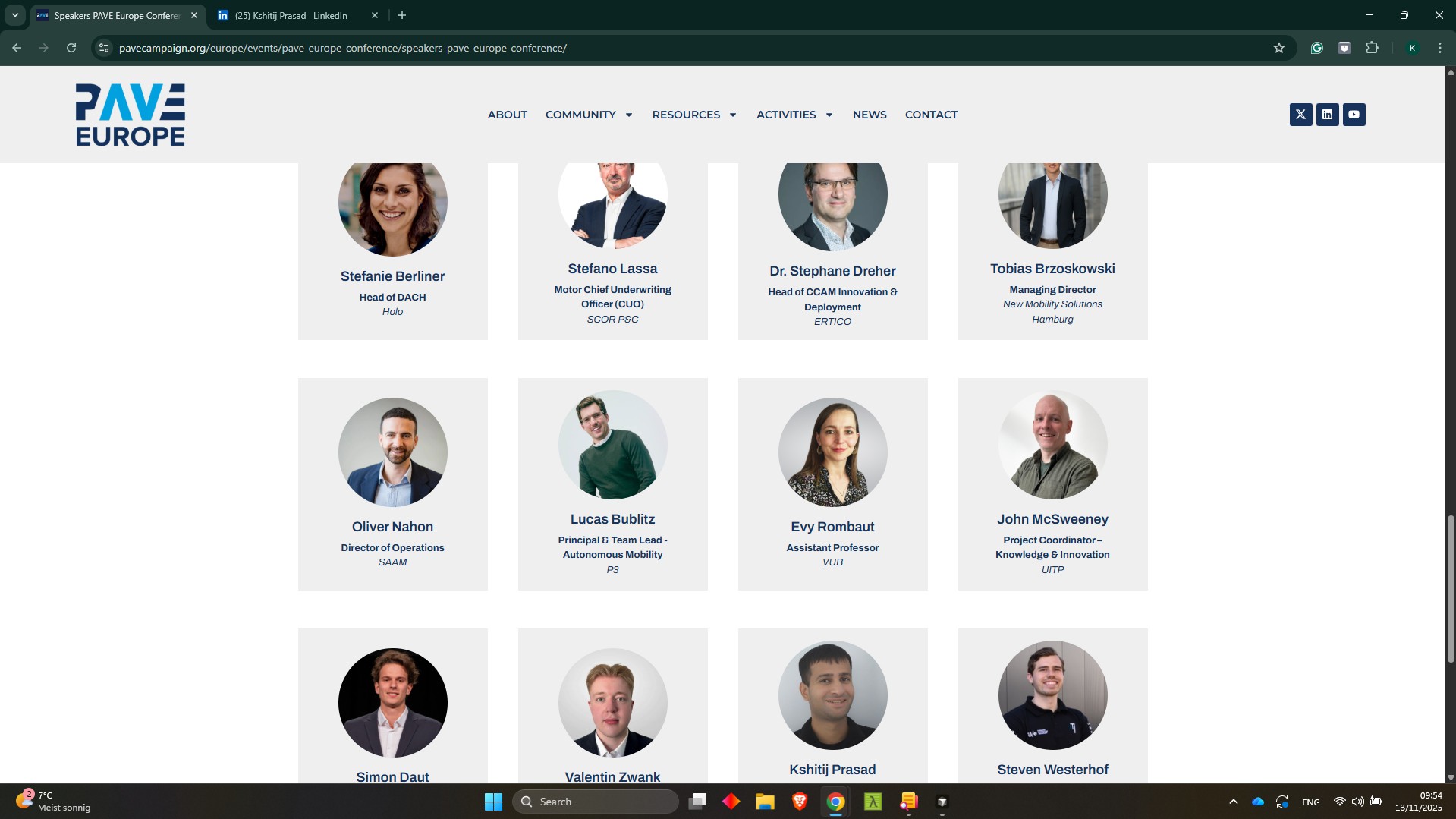Open the weather widget on the taskbar
This screenshot has height=819, width=1456.
point(53,802)
